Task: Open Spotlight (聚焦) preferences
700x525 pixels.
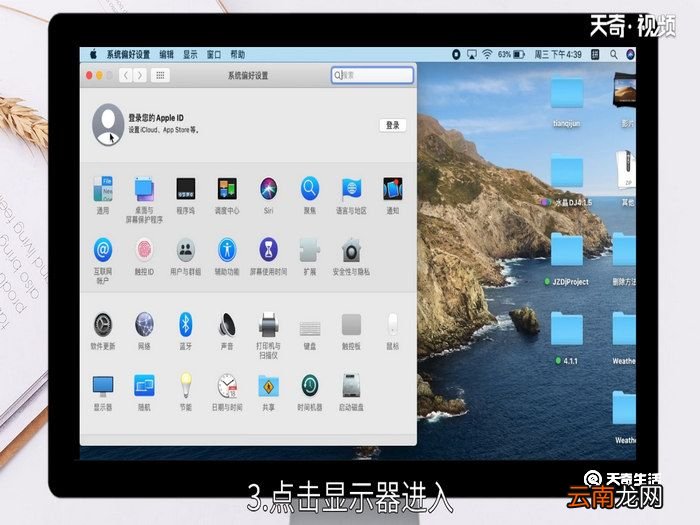Action: (x=310, y=189)
